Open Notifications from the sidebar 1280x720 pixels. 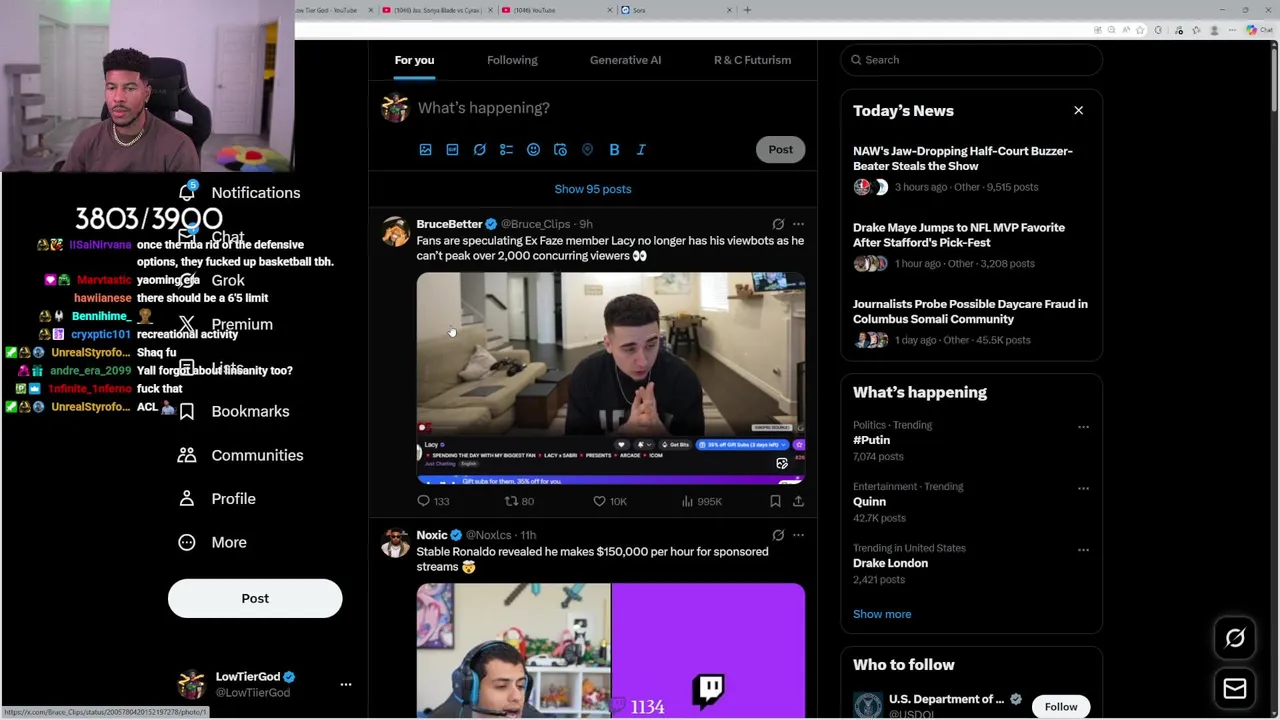tap(240, 192)
